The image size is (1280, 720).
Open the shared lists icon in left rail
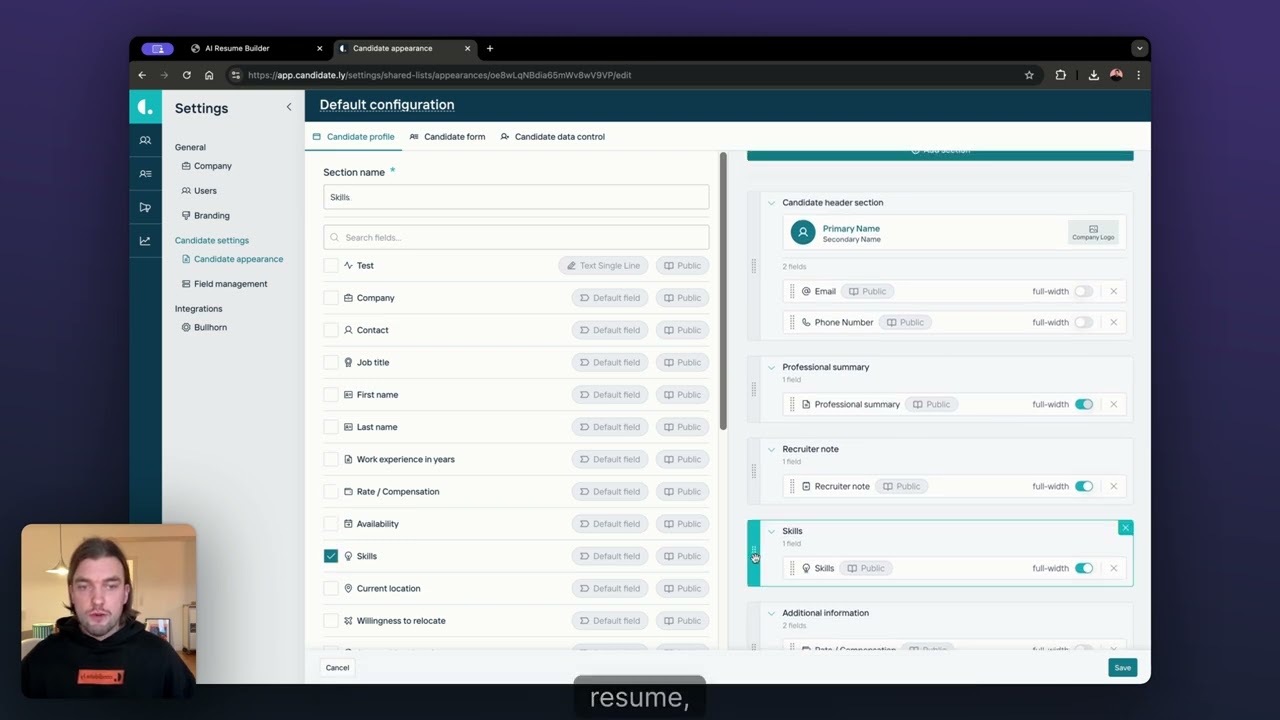[145, 174]
